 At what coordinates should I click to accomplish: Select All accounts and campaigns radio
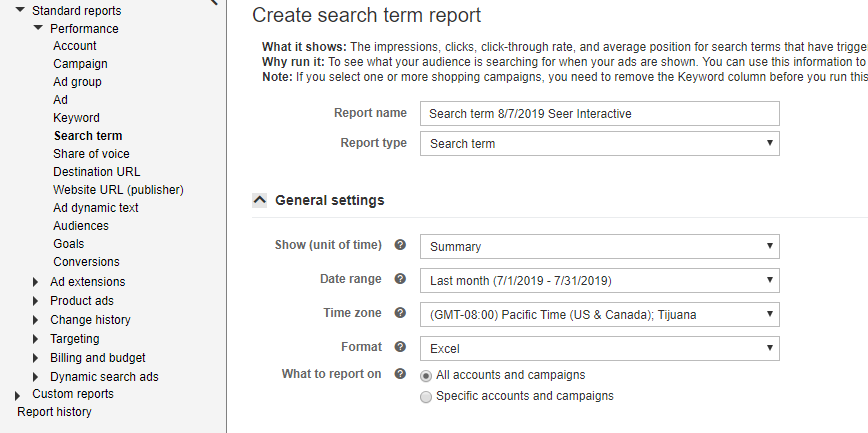426,376
